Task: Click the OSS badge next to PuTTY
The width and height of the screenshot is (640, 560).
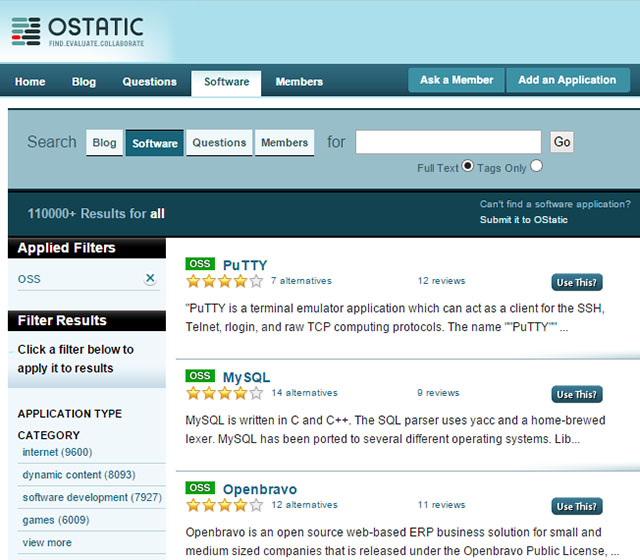Action: tap(200, 264)
